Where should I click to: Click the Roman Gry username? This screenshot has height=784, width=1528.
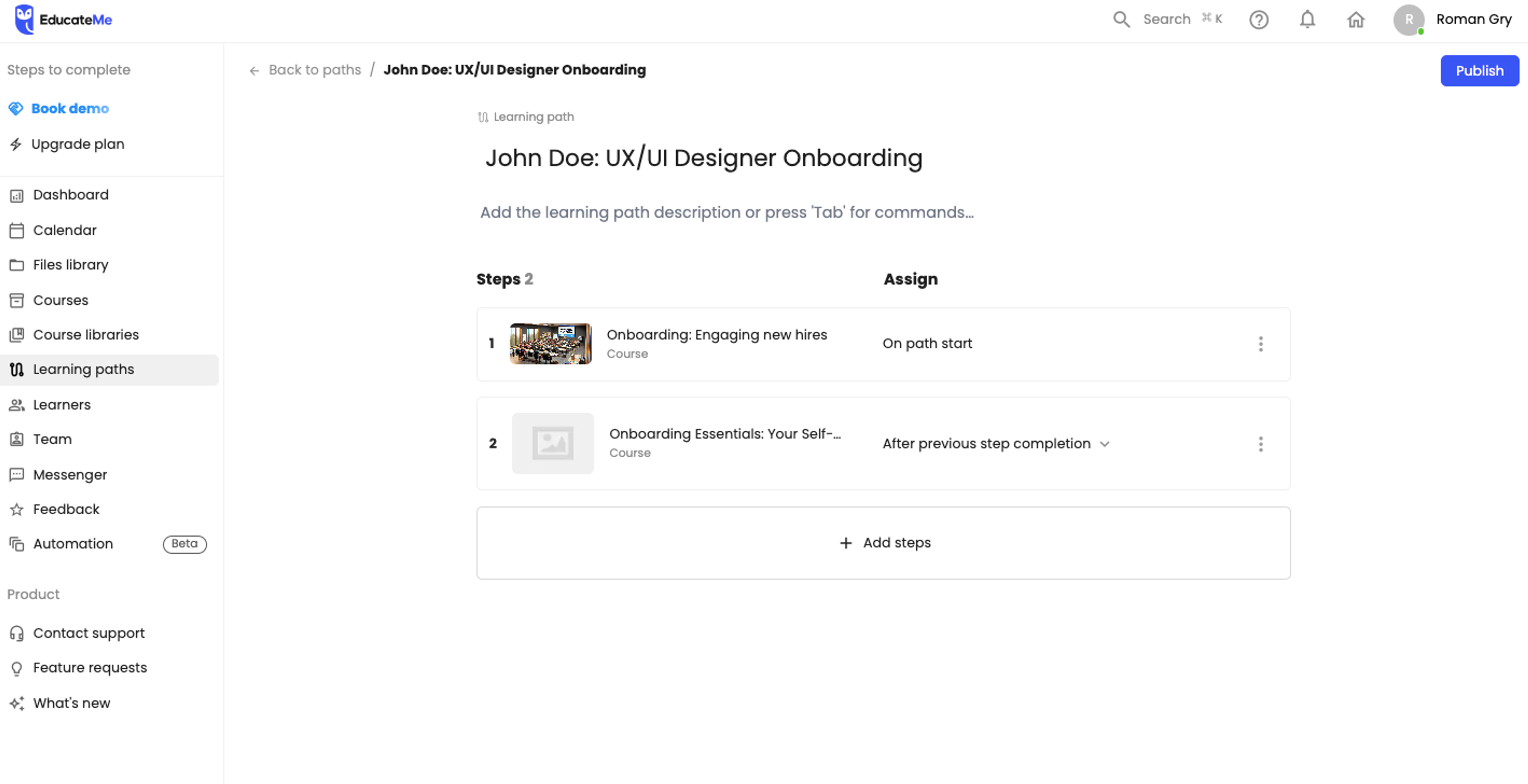coord(1473,19)
